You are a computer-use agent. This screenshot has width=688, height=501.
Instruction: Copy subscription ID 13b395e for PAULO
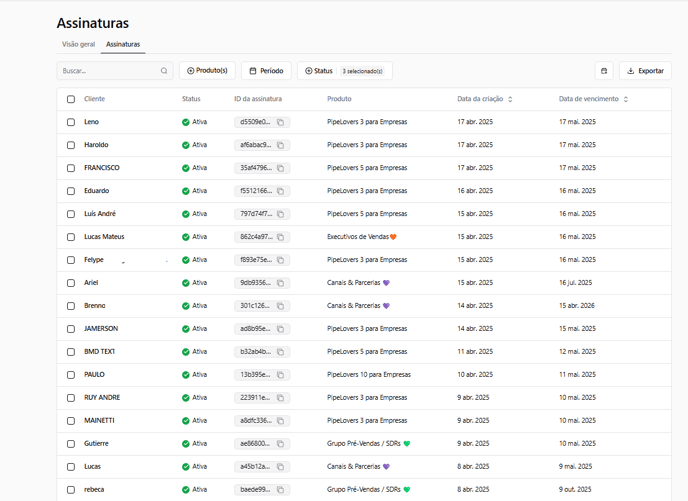[x=280, y=375]
